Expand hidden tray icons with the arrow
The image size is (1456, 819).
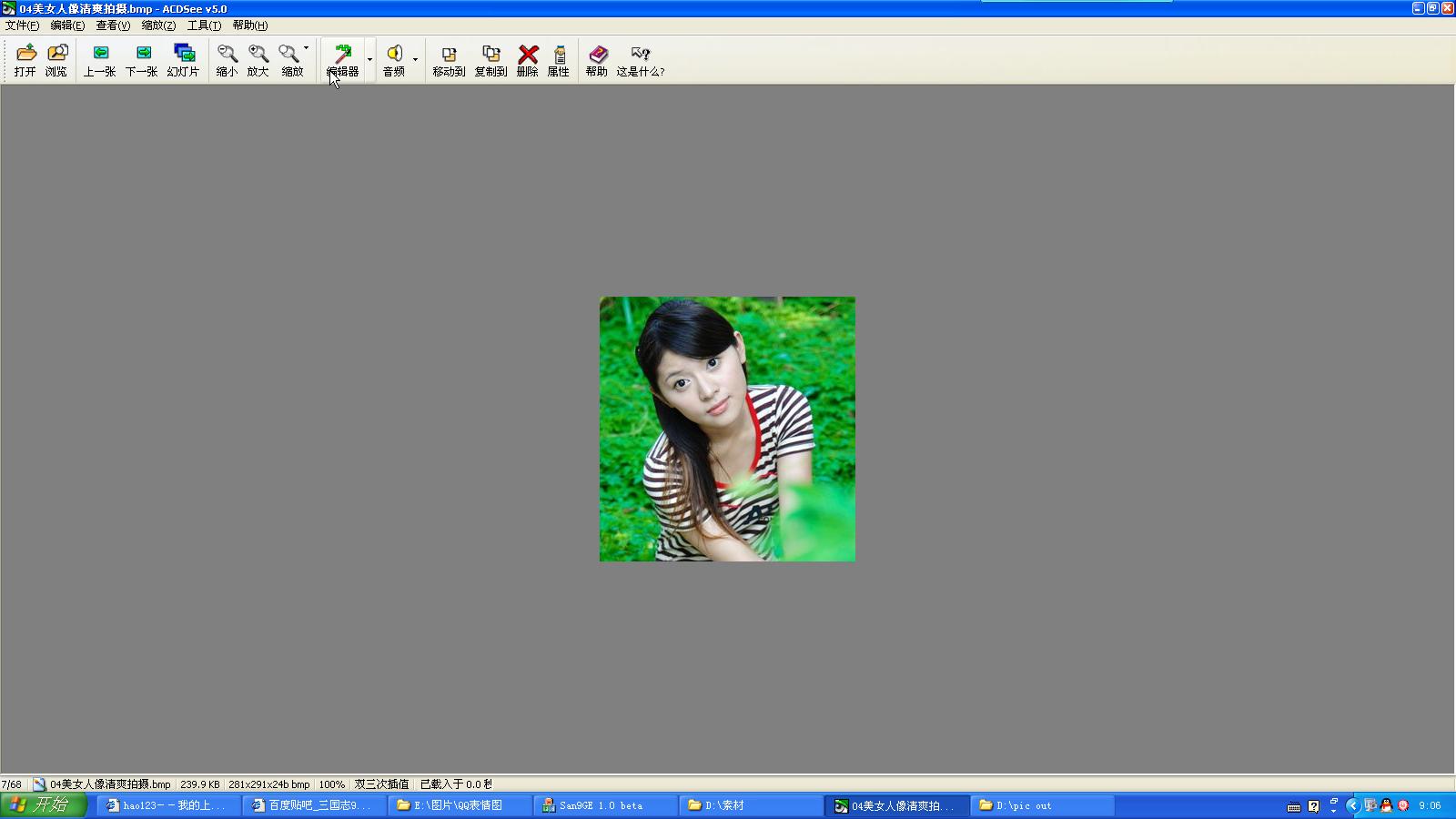pyautogui.click(x=1352, y=805)
